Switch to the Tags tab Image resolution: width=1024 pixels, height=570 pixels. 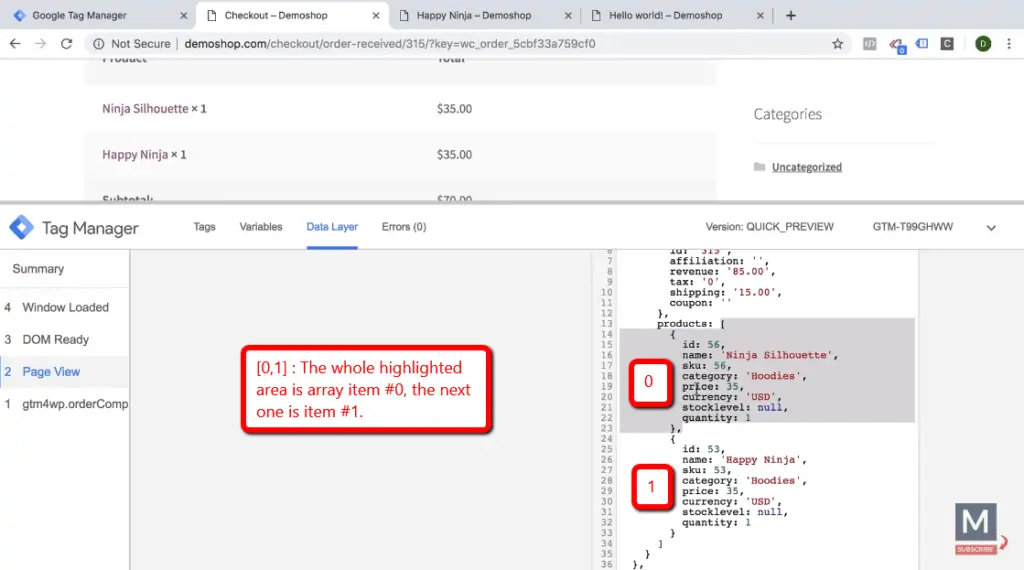(x=204, y=227)
